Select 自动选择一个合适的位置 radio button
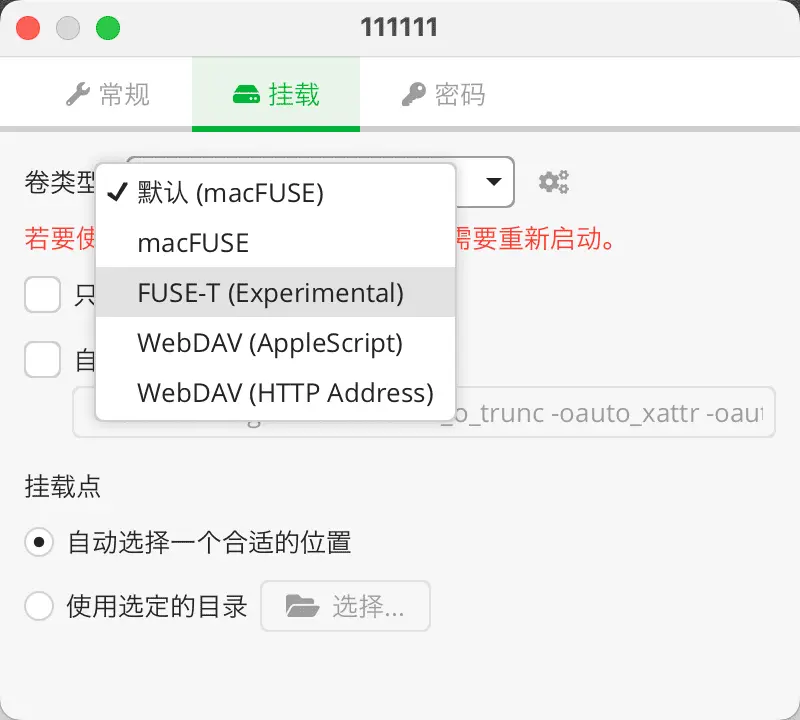The height and width of the screenshot is (720, 800). pos(39,542)
